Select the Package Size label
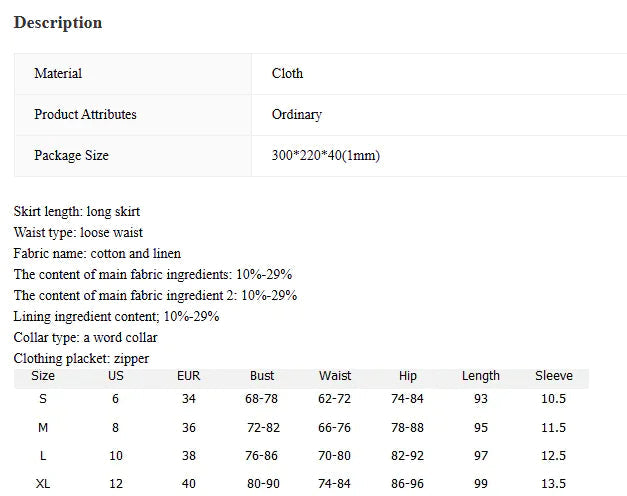This screenshot has height=496, width=627. [71, 156]
